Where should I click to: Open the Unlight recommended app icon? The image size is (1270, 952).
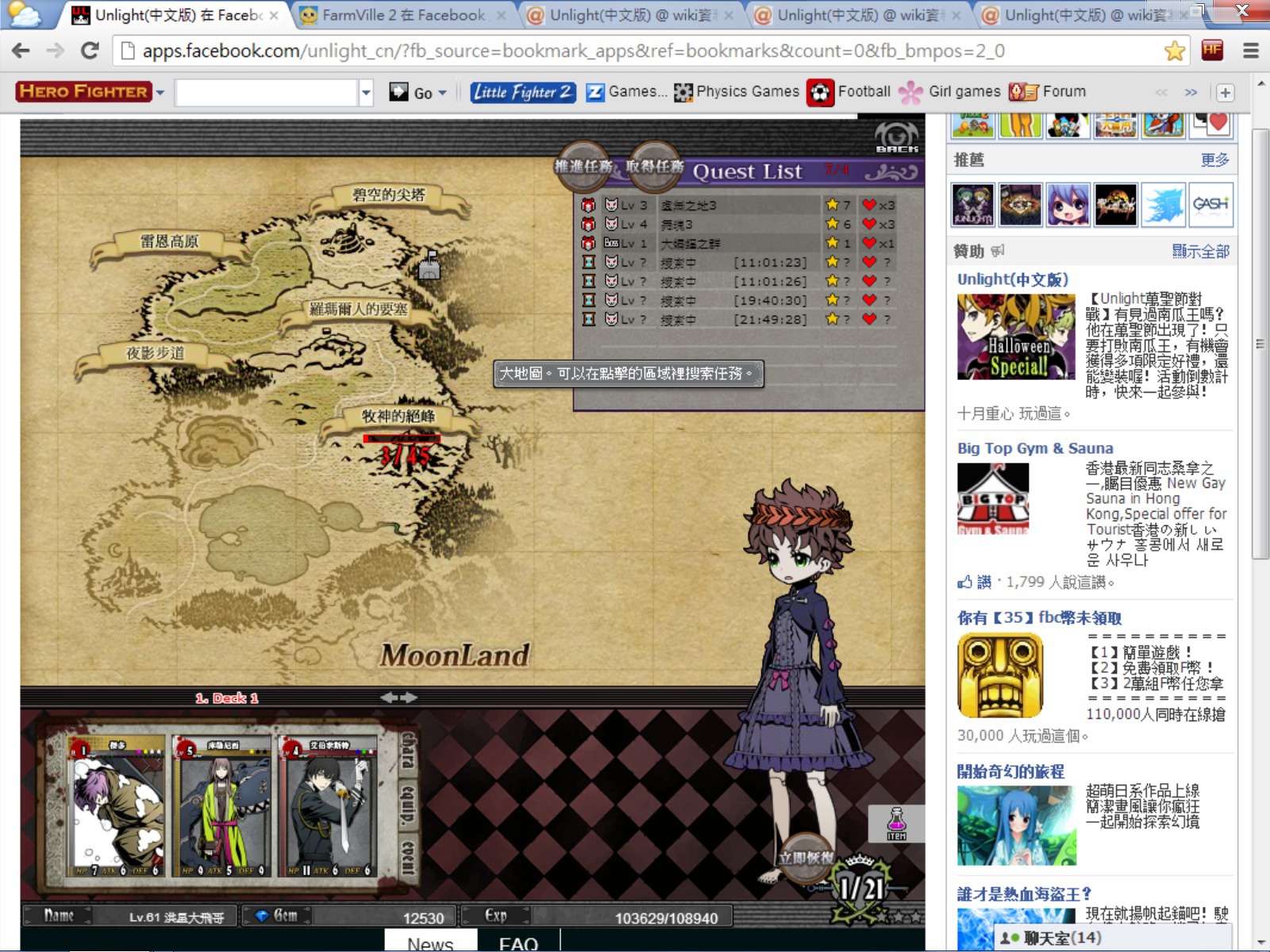(x=972, y=204)
